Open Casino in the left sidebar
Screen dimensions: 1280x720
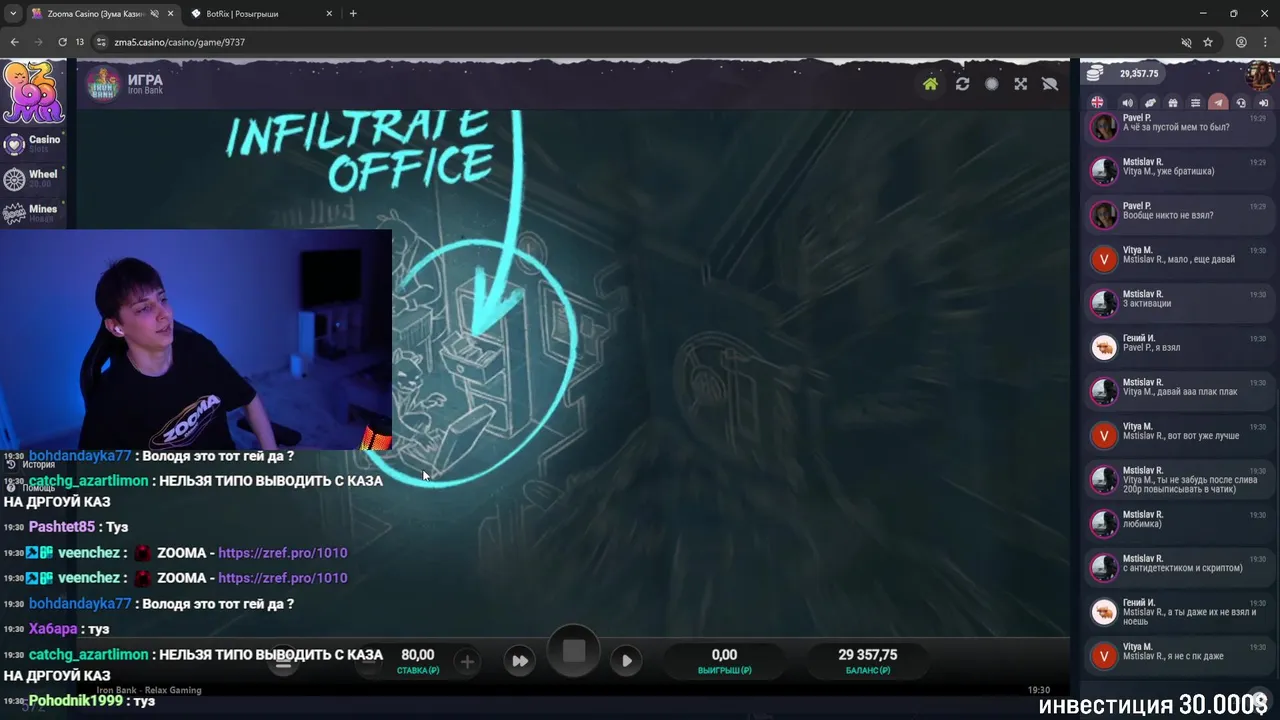coord(33,144)
